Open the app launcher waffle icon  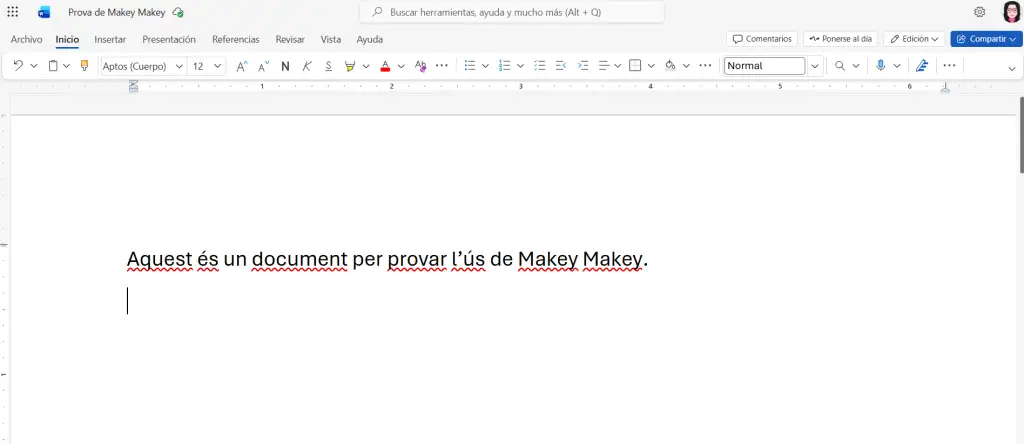point(13,12)
